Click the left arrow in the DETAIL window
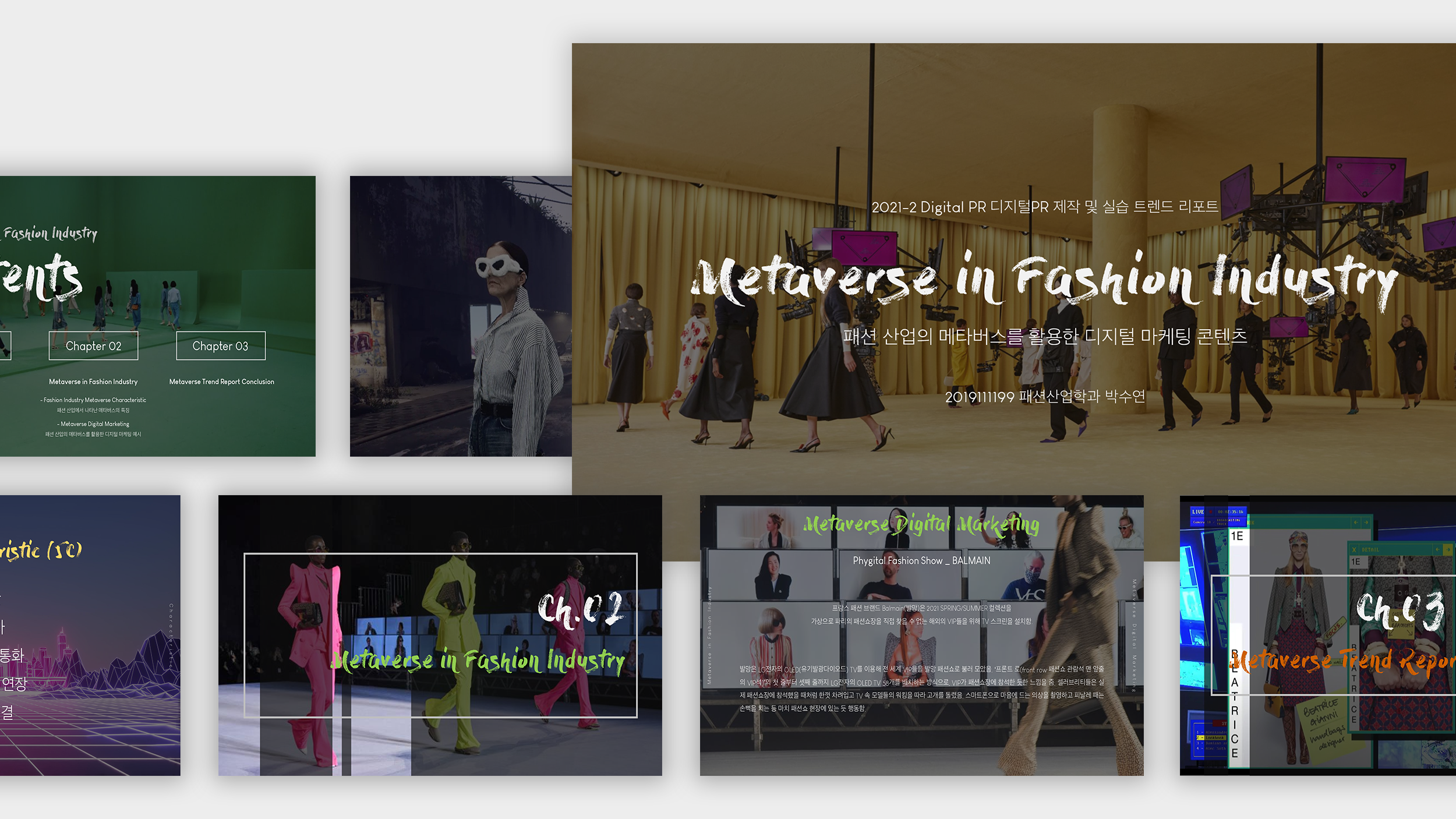This screenshot has width=1456, height=819. 1437,549
